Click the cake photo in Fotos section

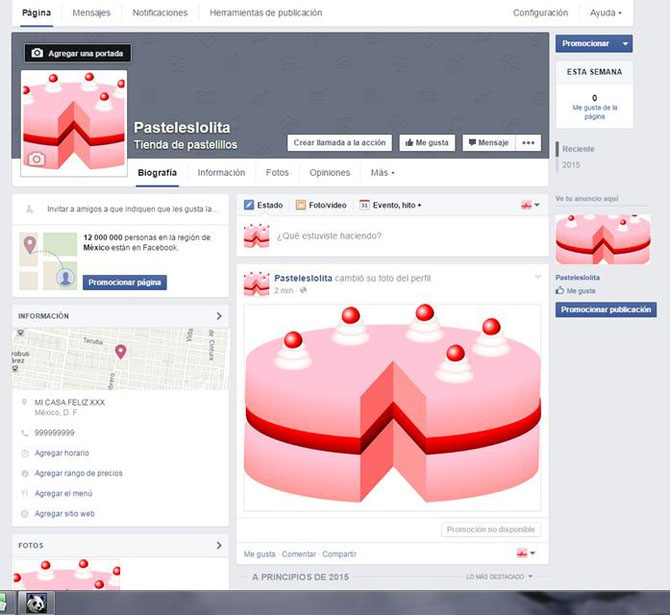coord(67,574)
